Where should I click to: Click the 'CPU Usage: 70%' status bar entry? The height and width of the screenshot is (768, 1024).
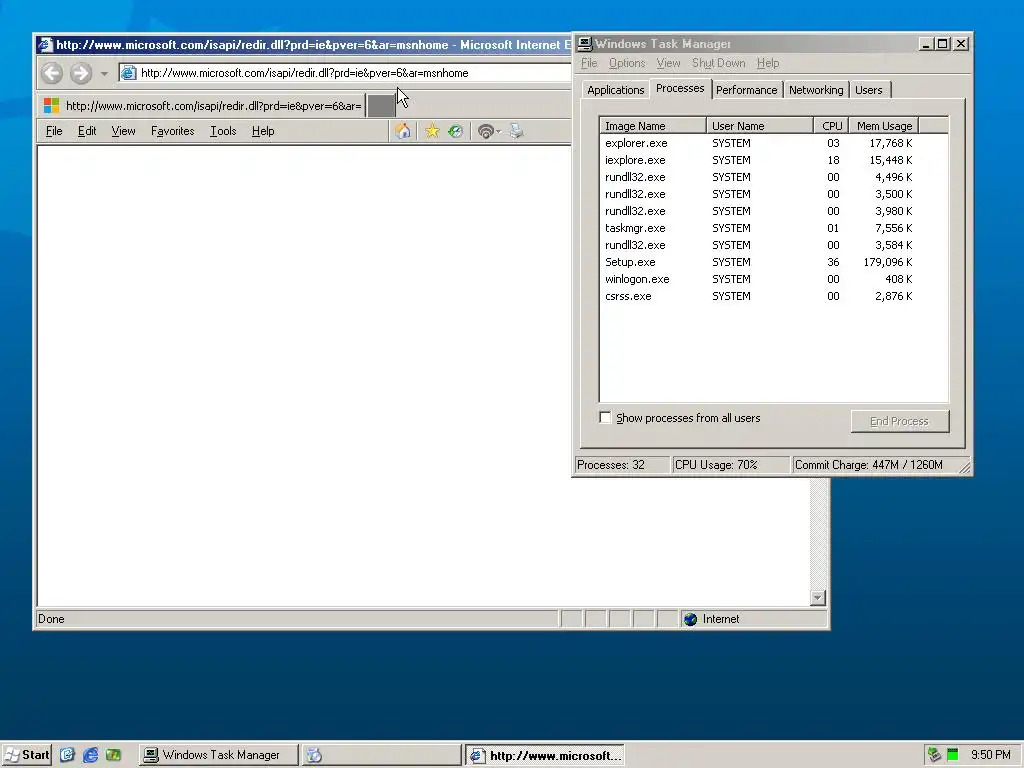(x=731, y=465)
